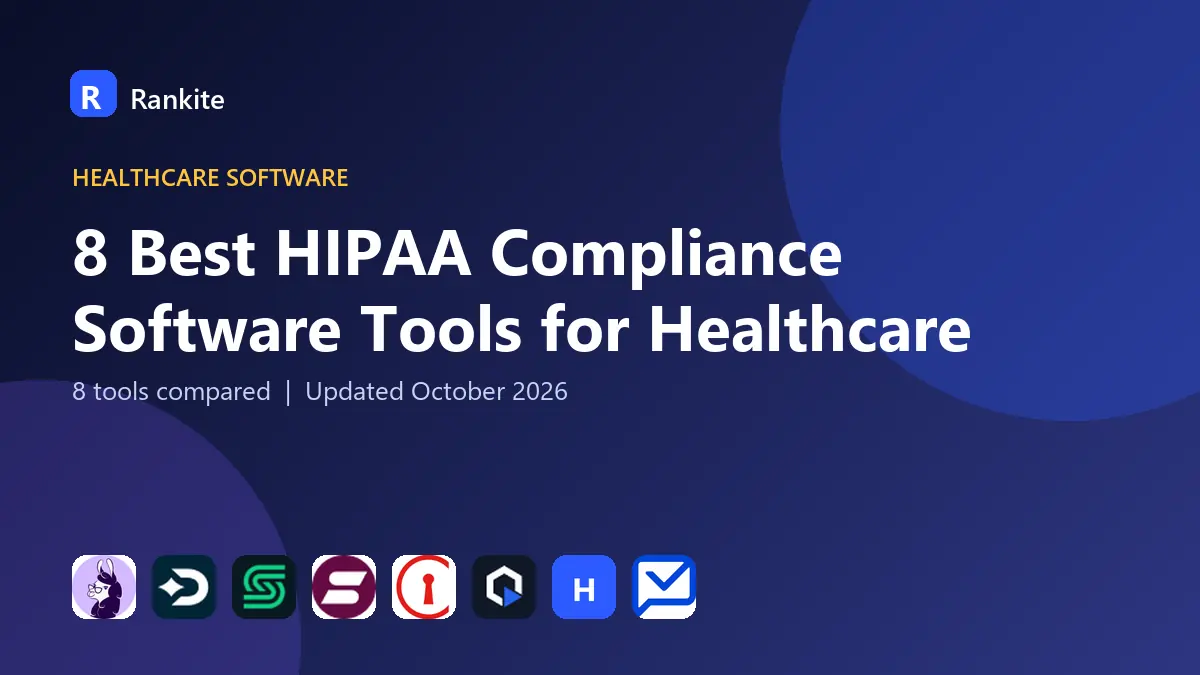Viewport: 1200px width, 675px height.
Task: Select the 8 tools compared text
Action: point(171,391)
